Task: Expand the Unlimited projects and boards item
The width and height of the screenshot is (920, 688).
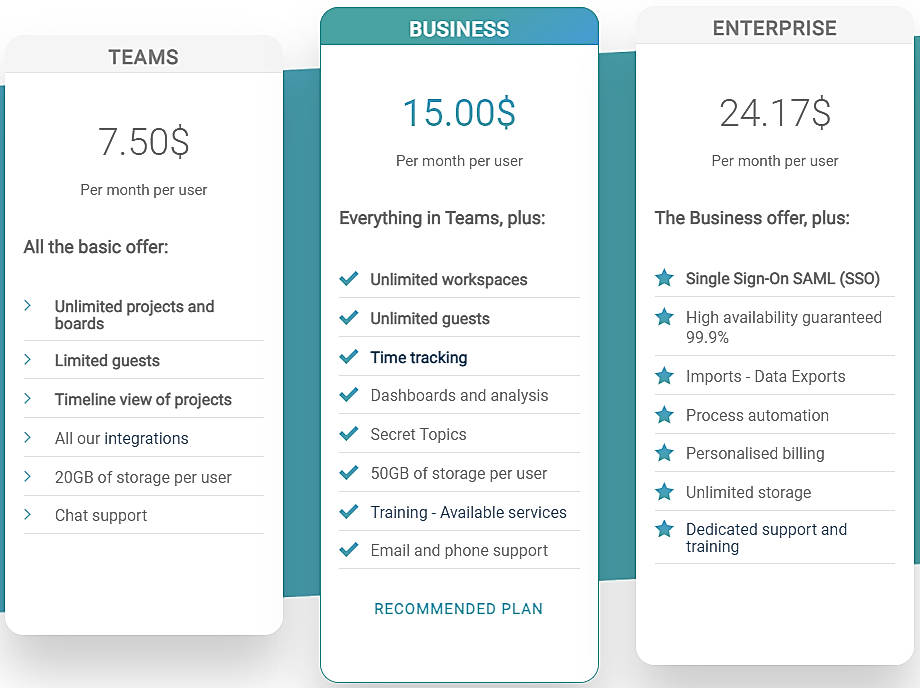Action: point(27,307)
